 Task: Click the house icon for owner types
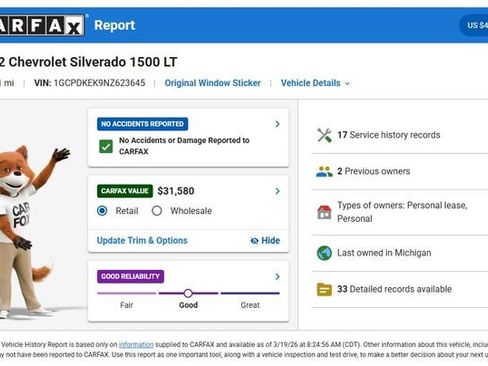(324, 212)
